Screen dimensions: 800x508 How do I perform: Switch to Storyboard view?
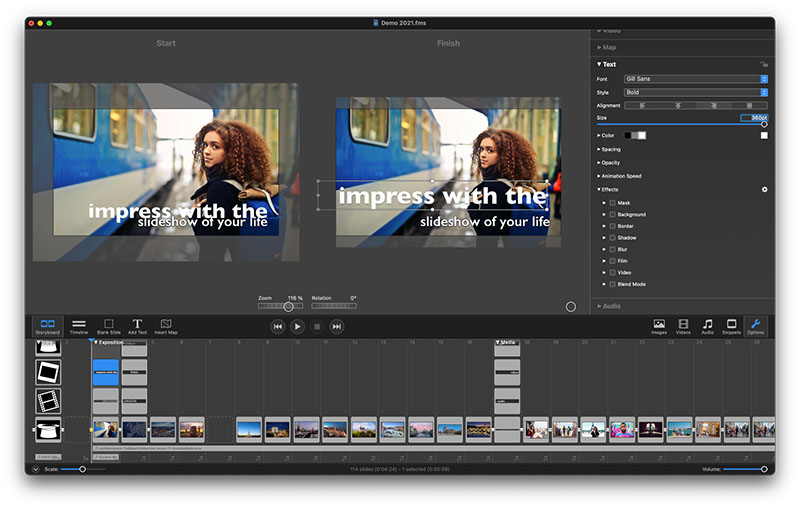tap(47, 326)
